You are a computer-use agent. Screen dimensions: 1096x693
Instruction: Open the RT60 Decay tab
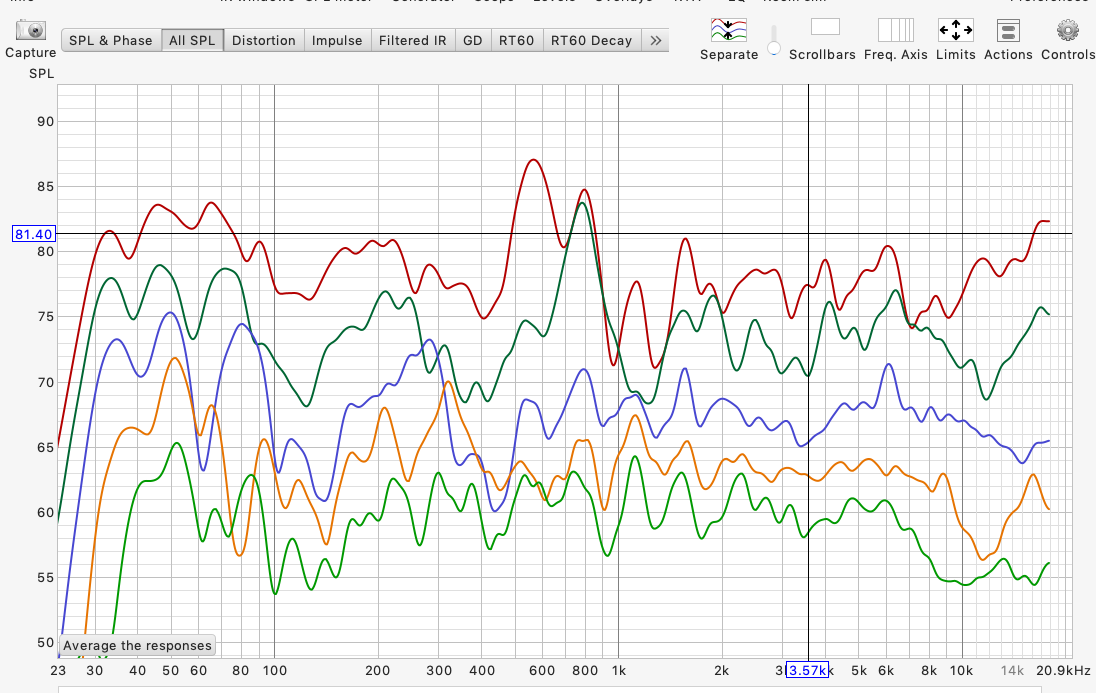click(x=591, y=41)
